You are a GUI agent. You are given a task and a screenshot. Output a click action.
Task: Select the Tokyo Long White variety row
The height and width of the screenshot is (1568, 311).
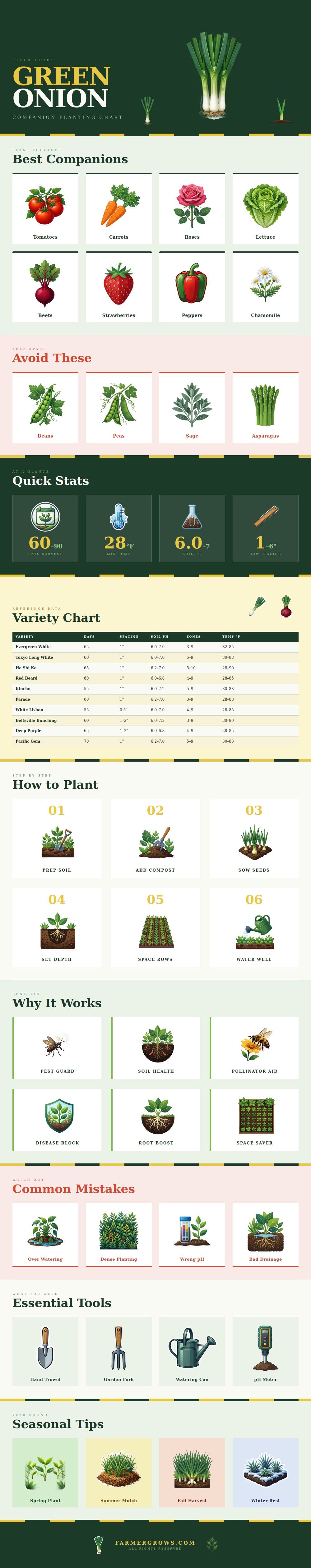155,658
